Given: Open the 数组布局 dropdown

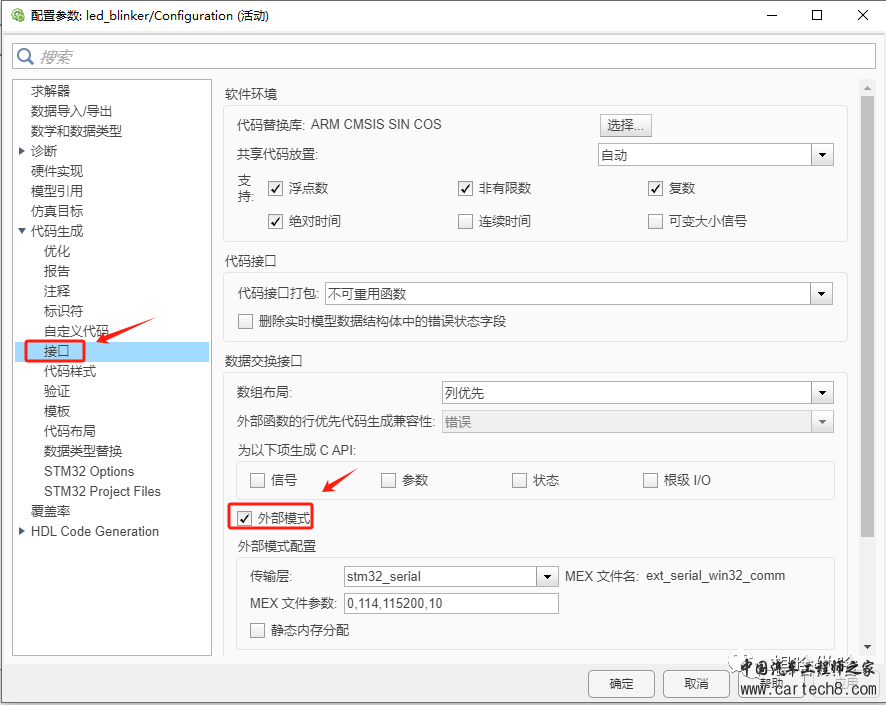Looking at the screenshot, I should 637,393.
